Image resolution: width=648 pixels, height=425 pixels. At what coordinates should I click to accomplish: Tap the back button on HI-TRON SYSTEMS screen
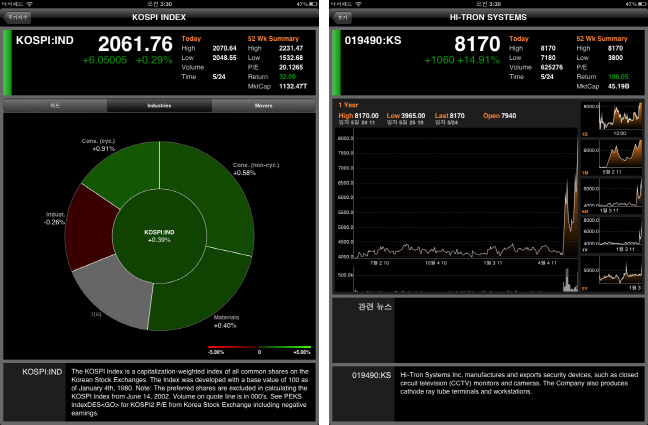pyautogui.click(x=343, y=17)
